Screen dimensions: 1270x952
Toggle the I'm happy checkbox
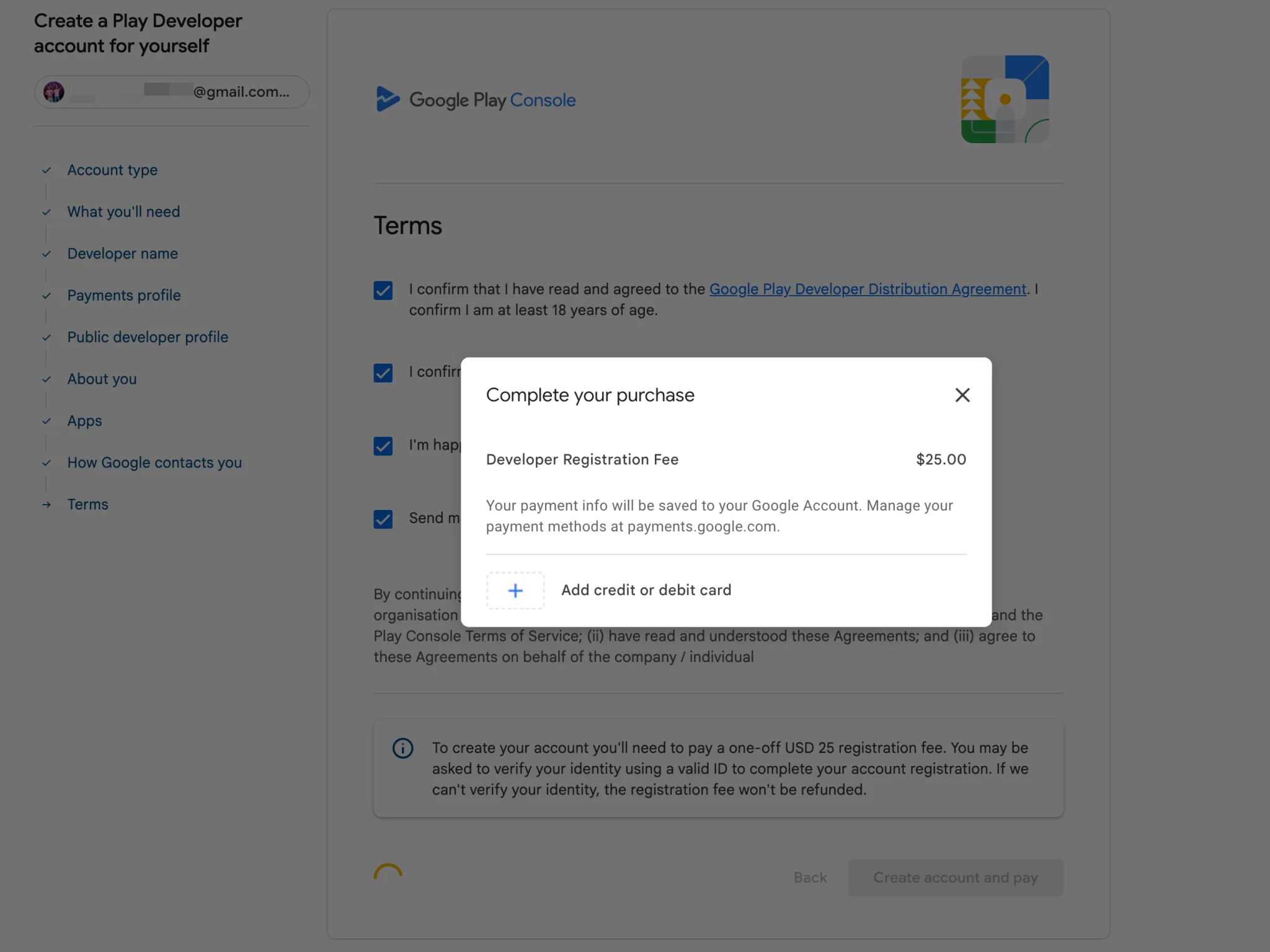pos(383,446)
